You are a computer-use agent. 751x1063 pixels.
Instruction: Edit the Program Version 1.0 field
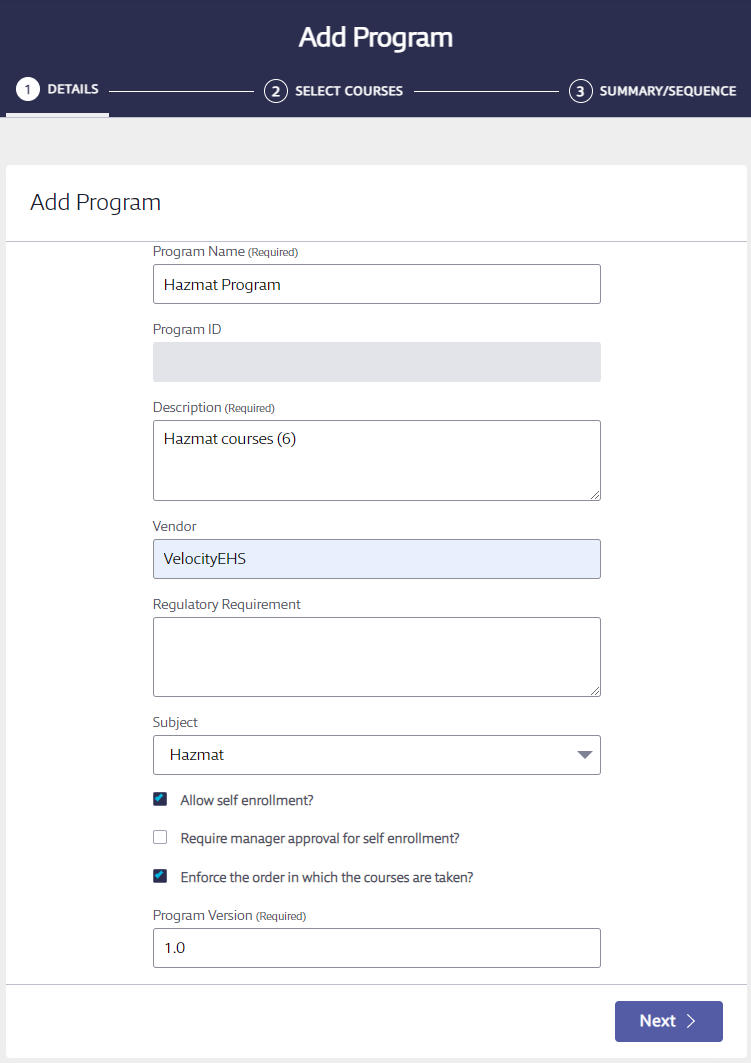[377, 948]
